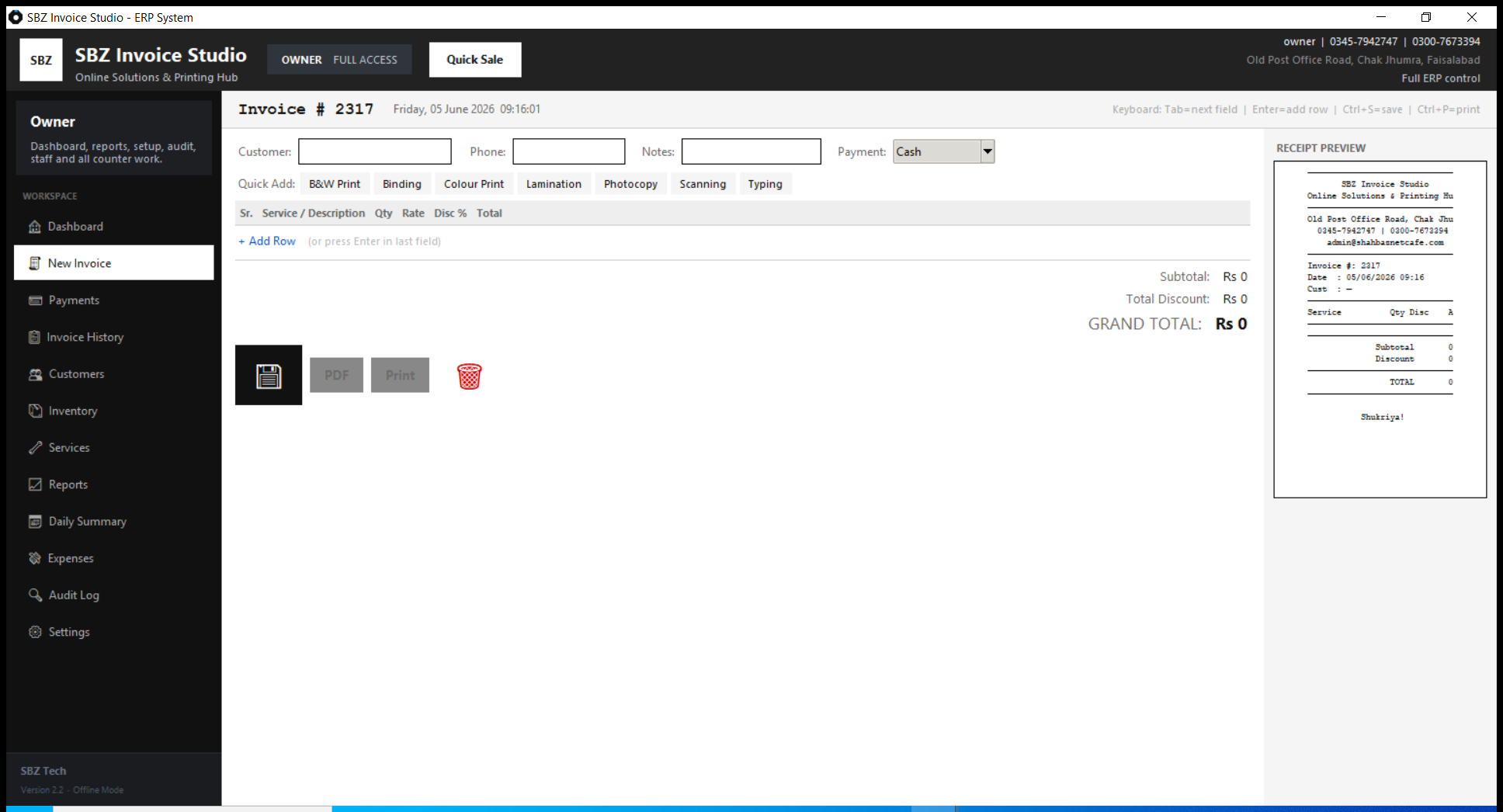The image size is (1503, 812).
Task: Click the app icon in the title bar
Action: click(15, 17)
